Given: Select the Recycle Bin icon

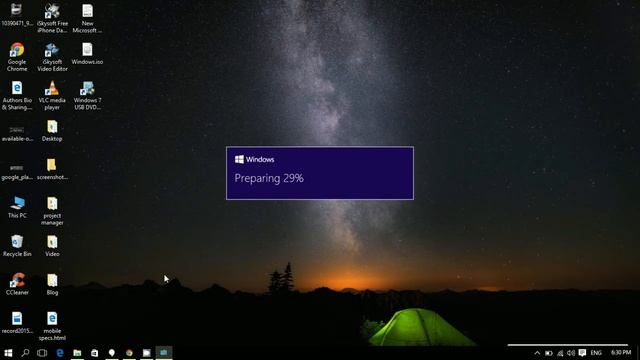Looking at the screenshot, I should 17,246.
